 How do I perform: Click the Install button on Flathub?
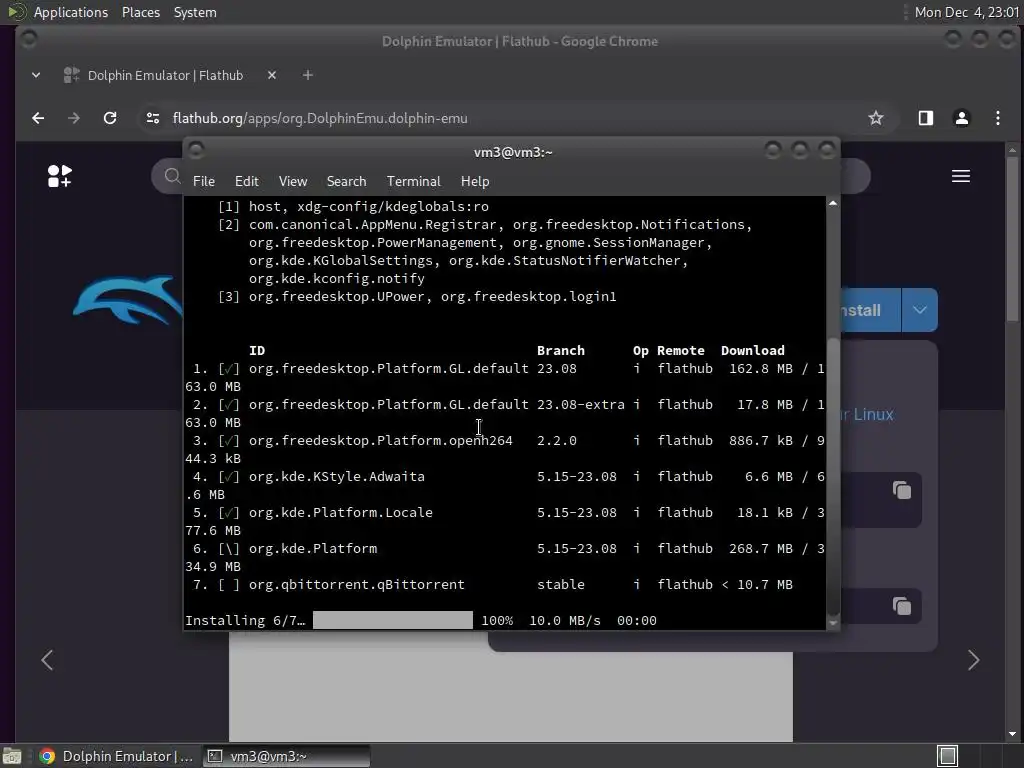pos(871,310)
